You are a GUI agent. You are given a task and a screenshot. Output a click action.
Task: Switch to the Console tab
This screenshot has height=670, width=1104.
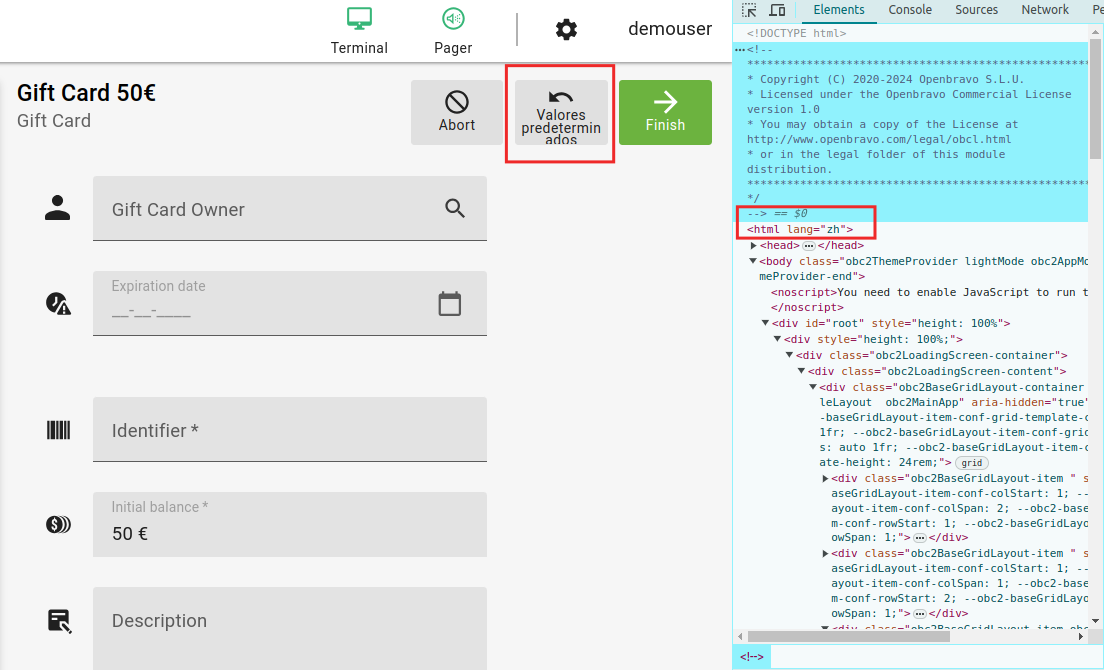click(910, 10)
